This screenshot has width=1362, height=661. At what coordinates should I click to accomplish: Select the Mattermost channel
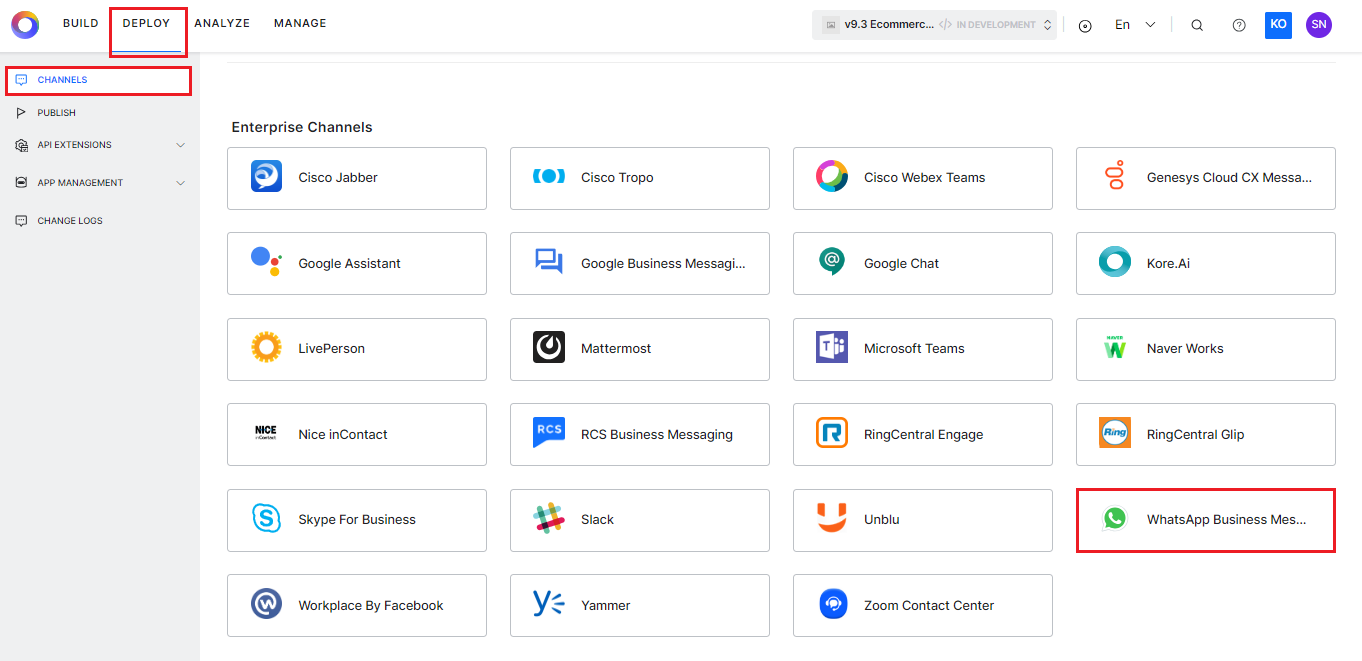(639, 348)
